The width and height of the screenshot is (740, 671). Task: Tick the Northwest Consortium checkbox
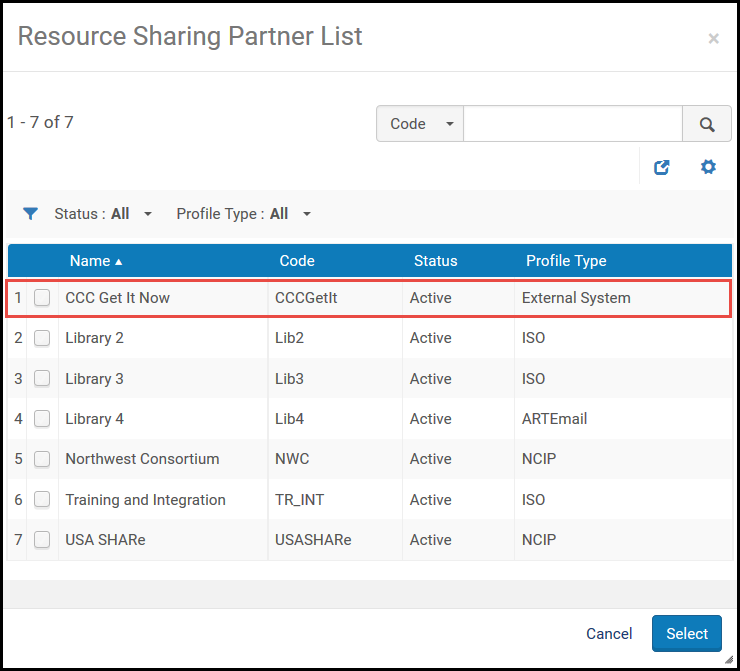coord(42,459)
